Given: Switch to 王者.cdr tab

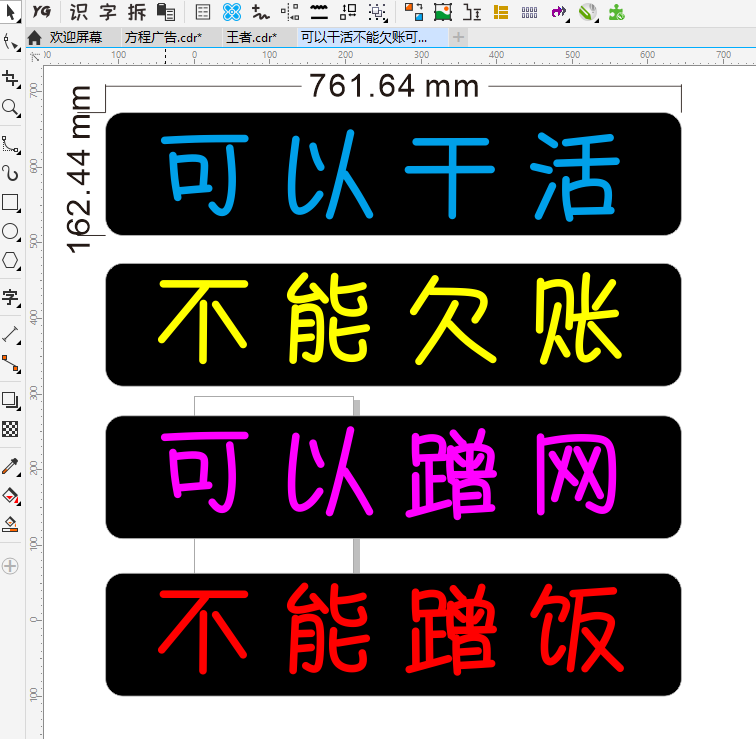Looking at the screenshot, I should (x=252, y=37).
